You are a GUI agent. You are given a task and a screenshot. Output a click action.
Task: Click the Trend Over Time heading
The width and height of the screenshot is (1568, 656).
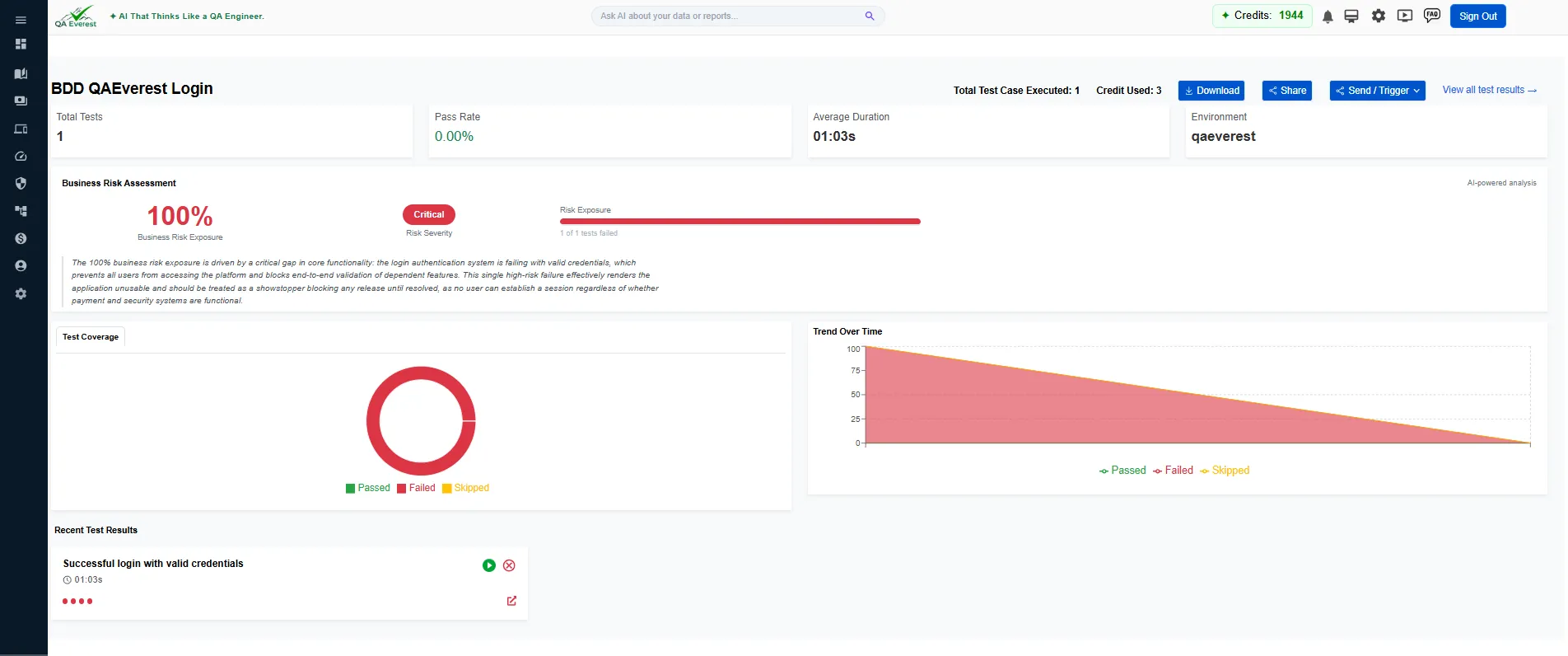pos(847,331)
